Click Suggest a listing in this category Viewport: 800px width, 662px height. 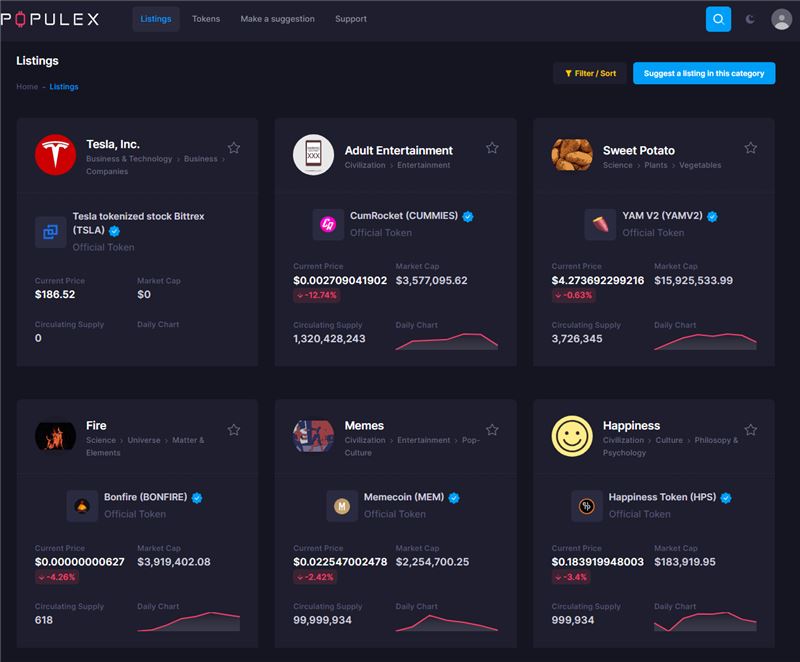pyautogui.click(x=704, y=73)
